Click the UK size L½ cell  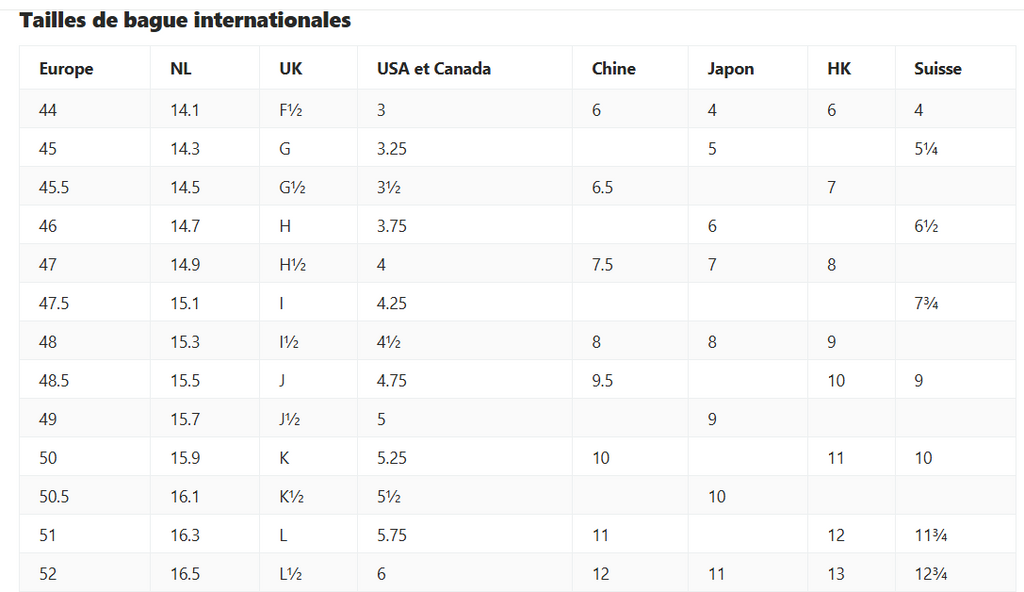coord(291,574)
